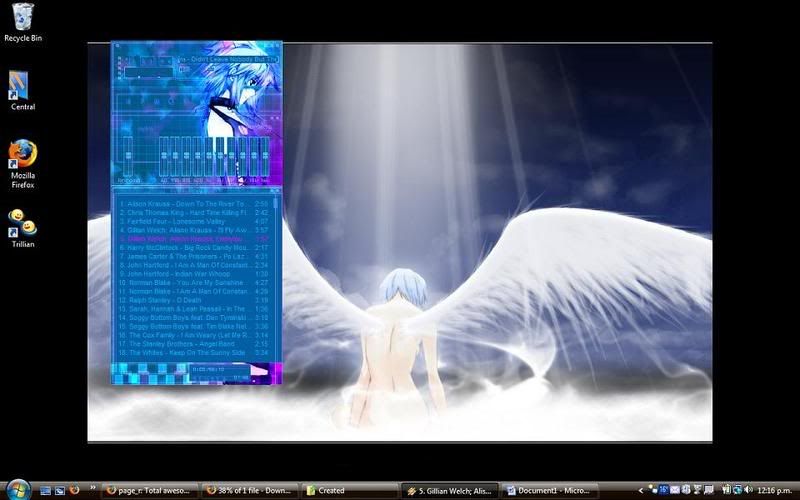Click the first (60 Hz) equalizer band slider

(x=164, y=156)
